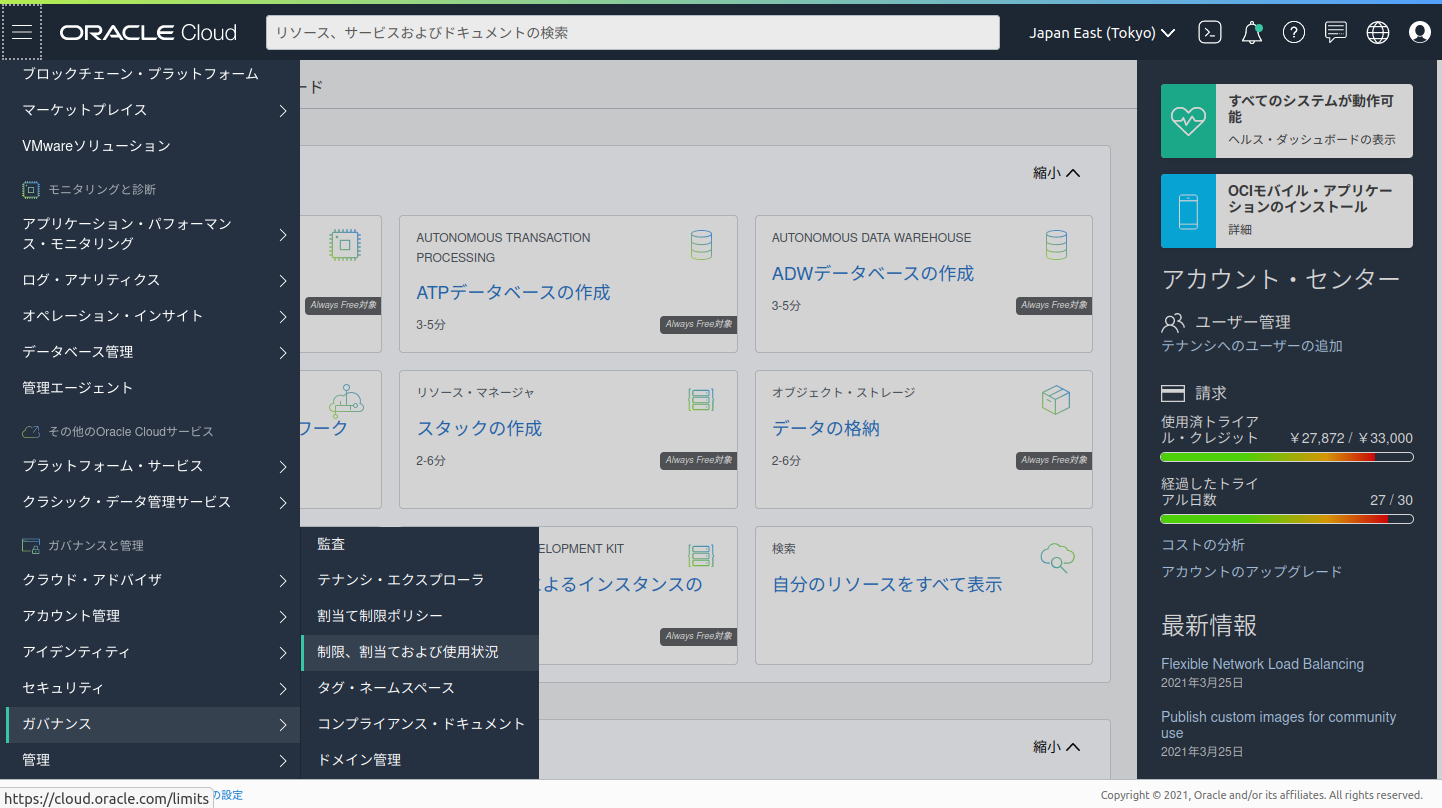
Task: Click 自分のリソースをすべて表示 link
Action: [887, 585]
